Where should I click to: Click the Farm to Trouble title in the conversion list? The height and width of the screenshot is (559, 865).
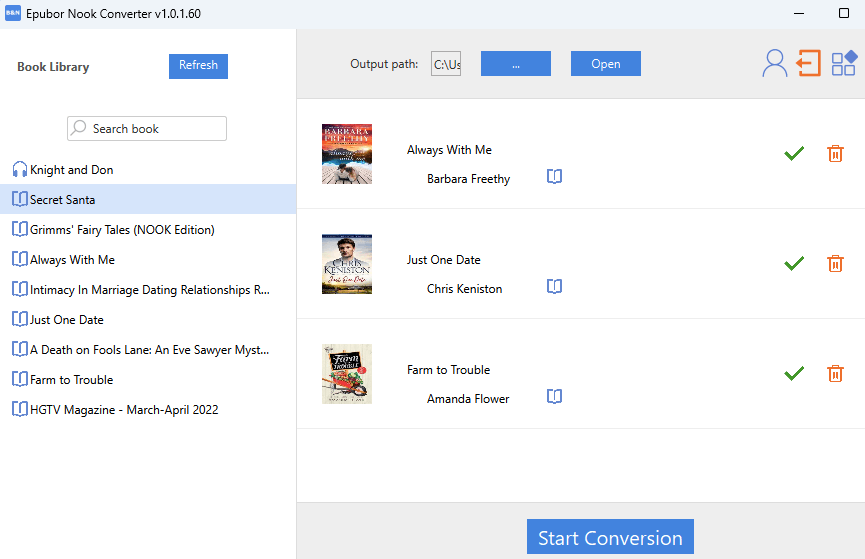click(448, 370)
